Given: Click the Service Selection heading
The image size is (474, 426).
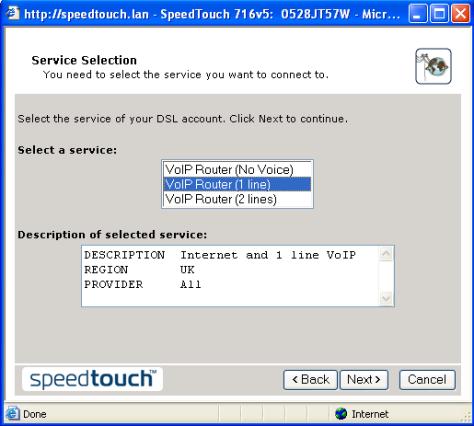Looking at the screenshot, I should [x=84, y=60].
